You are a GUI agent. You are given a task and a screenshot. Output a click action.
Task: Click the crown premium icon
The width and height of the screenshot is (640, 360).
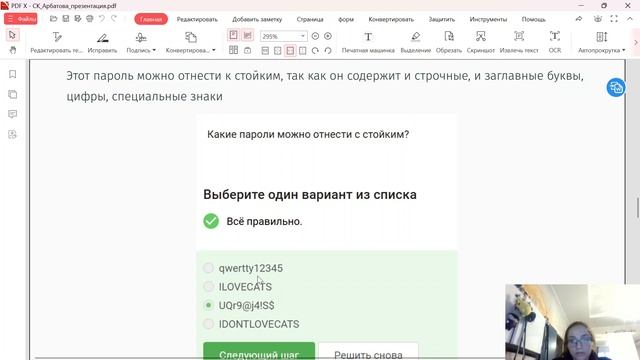598,19
